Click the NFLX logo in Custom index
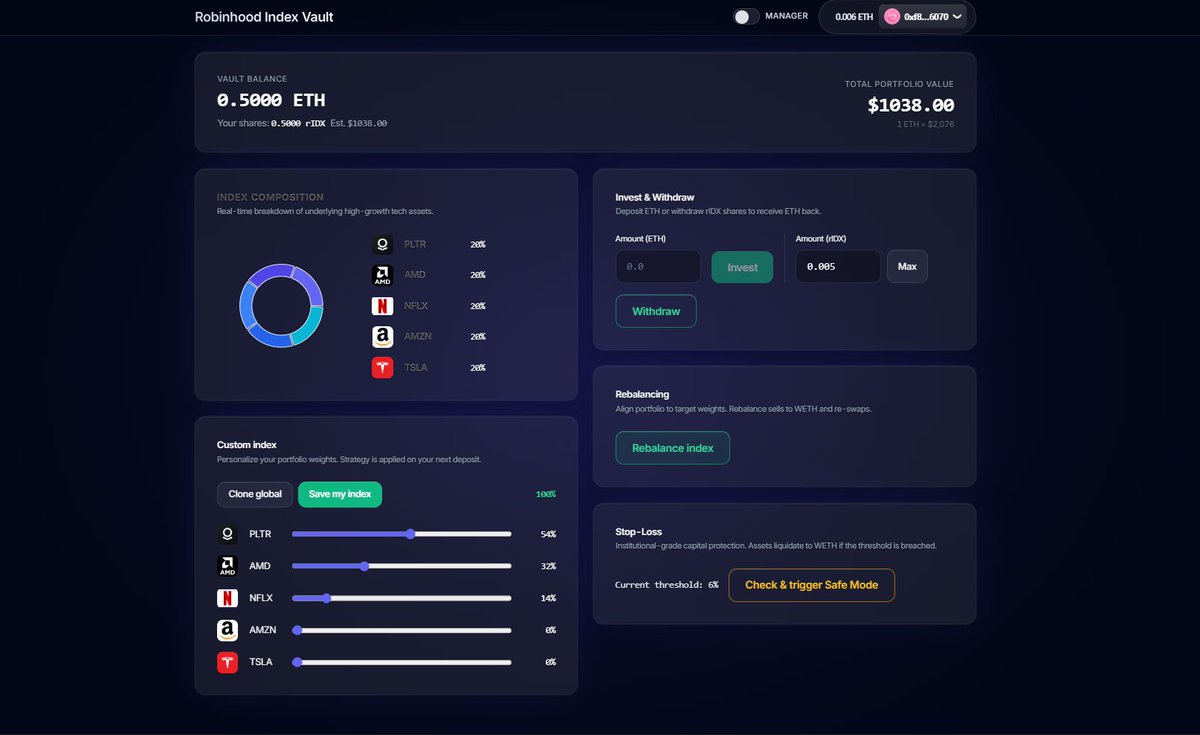 (227, 598)
